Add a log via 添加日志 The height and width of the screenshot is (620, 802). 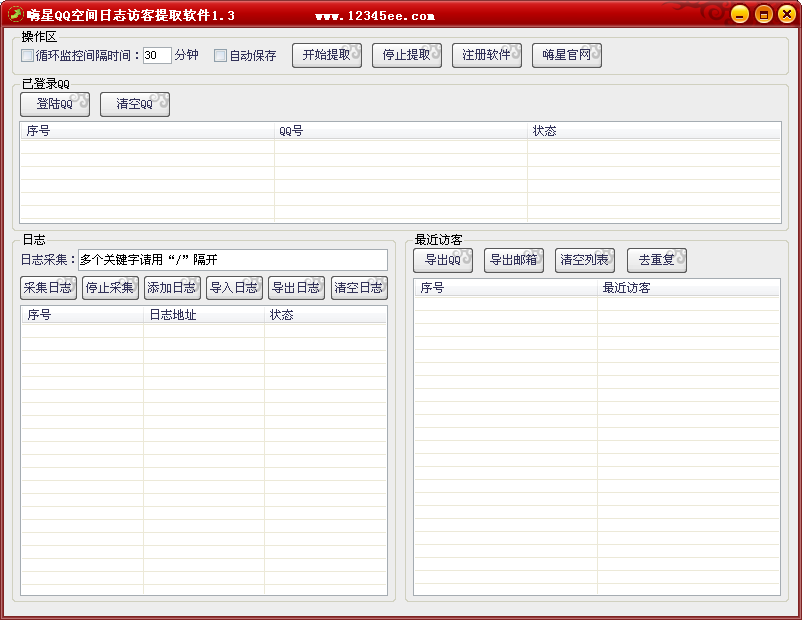172,288
